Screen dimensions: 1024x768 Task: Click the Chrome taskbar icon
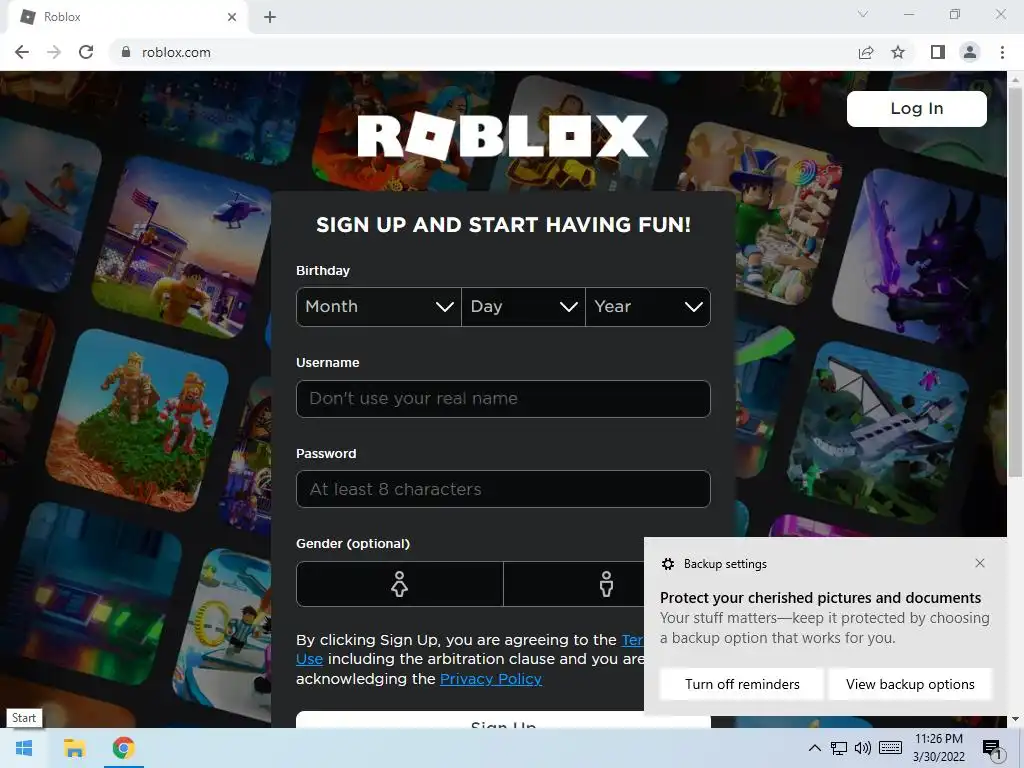pyautogui.click(x=123, y=748)
